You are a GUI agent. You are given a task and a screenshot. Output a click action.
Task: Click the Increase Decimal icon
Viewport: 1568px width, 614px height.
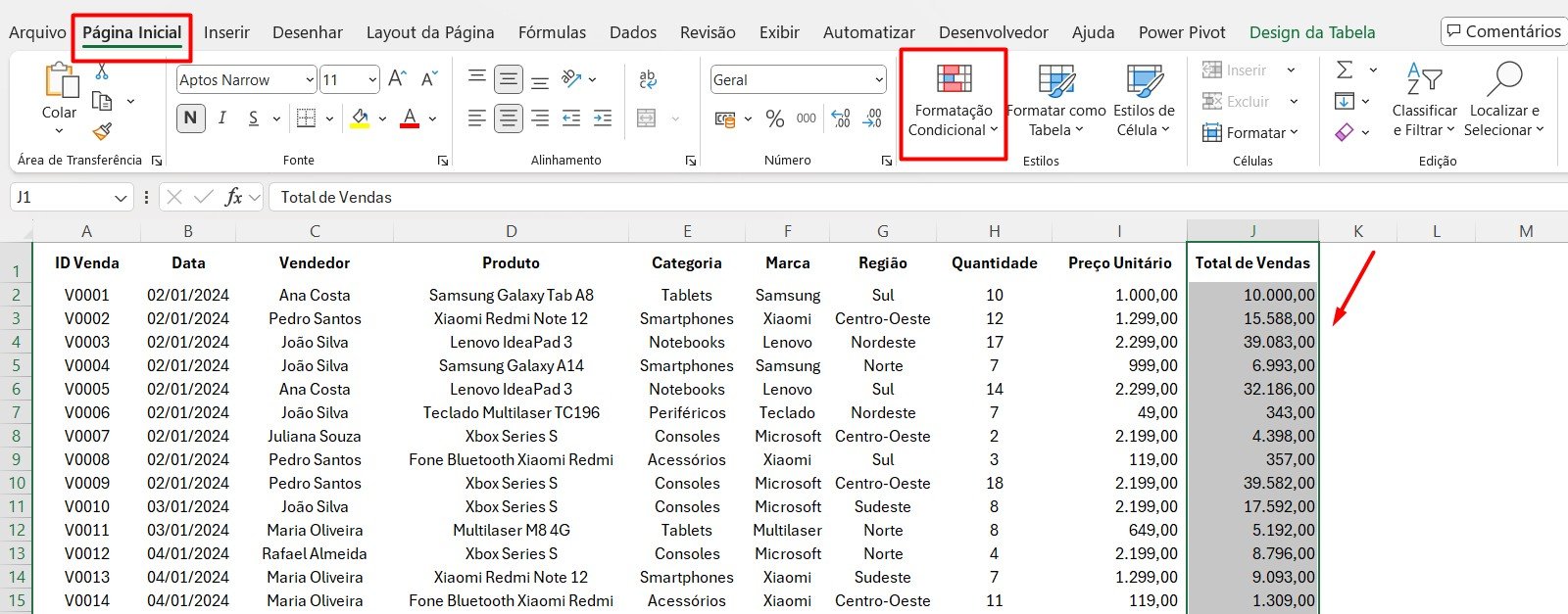tap(841, 119)
